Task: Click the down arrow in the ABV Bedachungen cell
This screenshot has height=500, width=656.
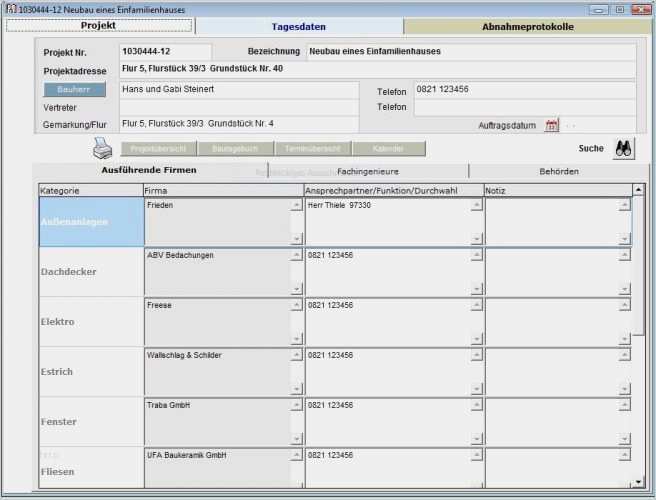Action: pos(296,289)
